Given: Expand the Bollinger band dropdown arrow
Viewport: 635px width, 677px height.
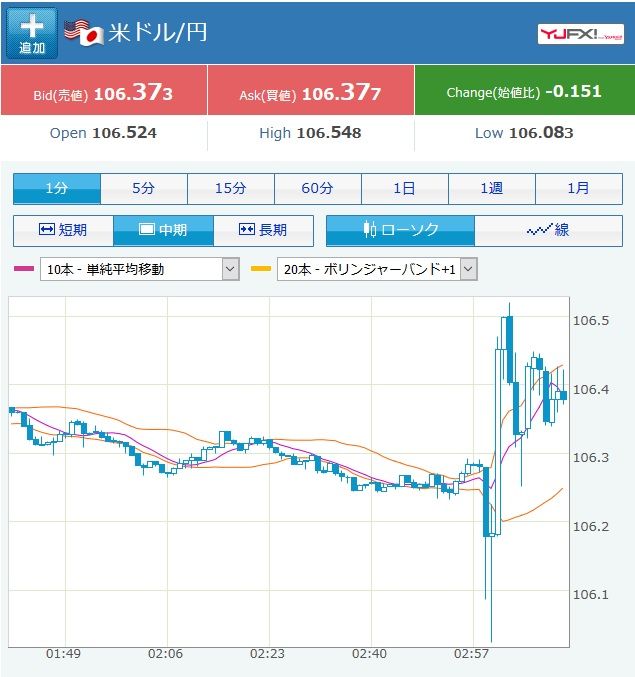Looking at the screenshot, I should coord(468,269).
